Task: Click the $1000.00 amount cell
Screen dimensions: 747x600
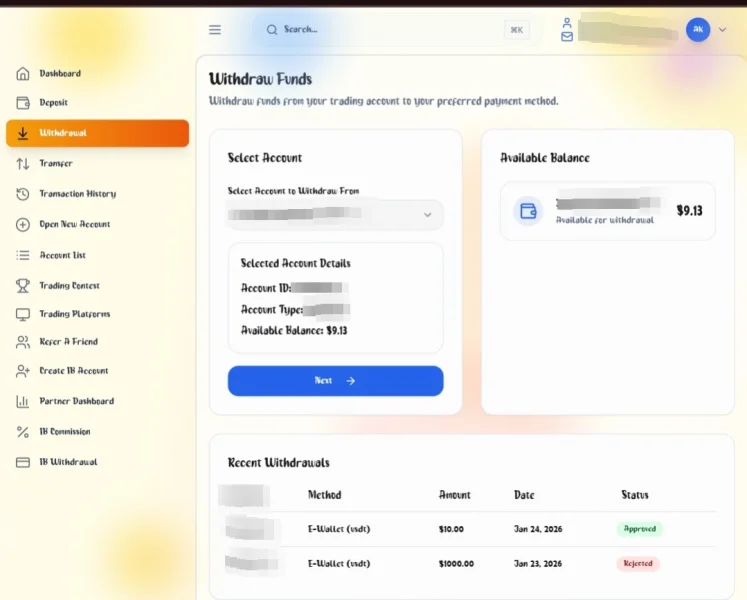Action: click(x=456, y=564)
